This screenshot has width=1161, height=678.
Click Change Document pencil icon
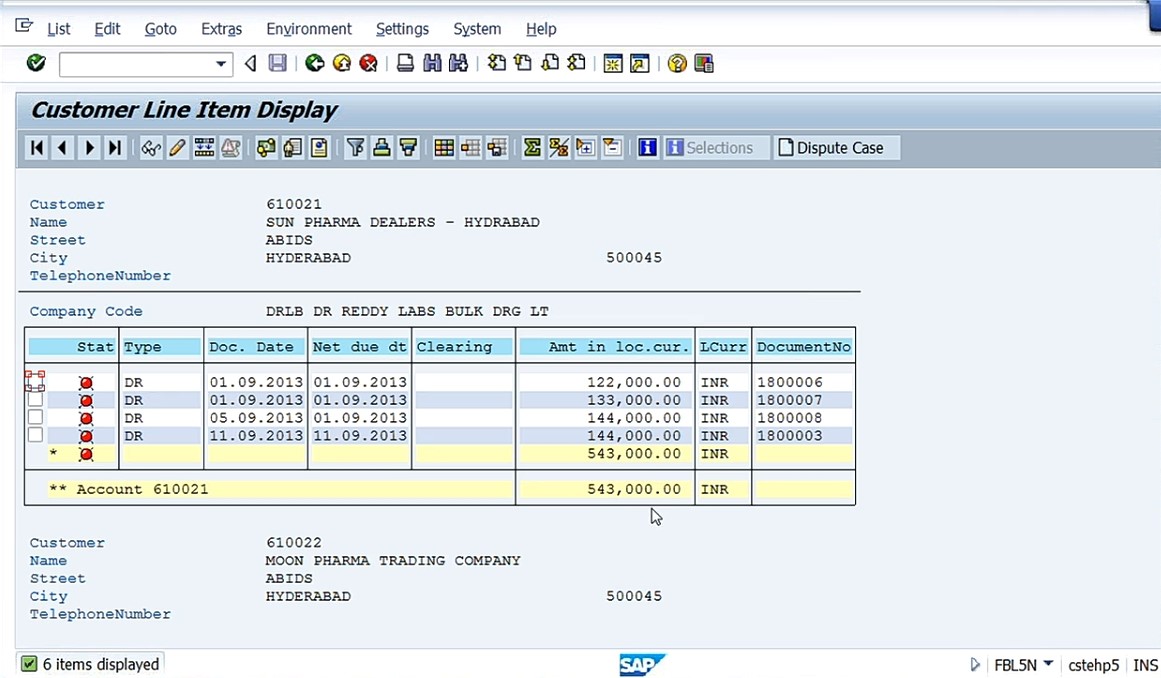click(177, 147)
